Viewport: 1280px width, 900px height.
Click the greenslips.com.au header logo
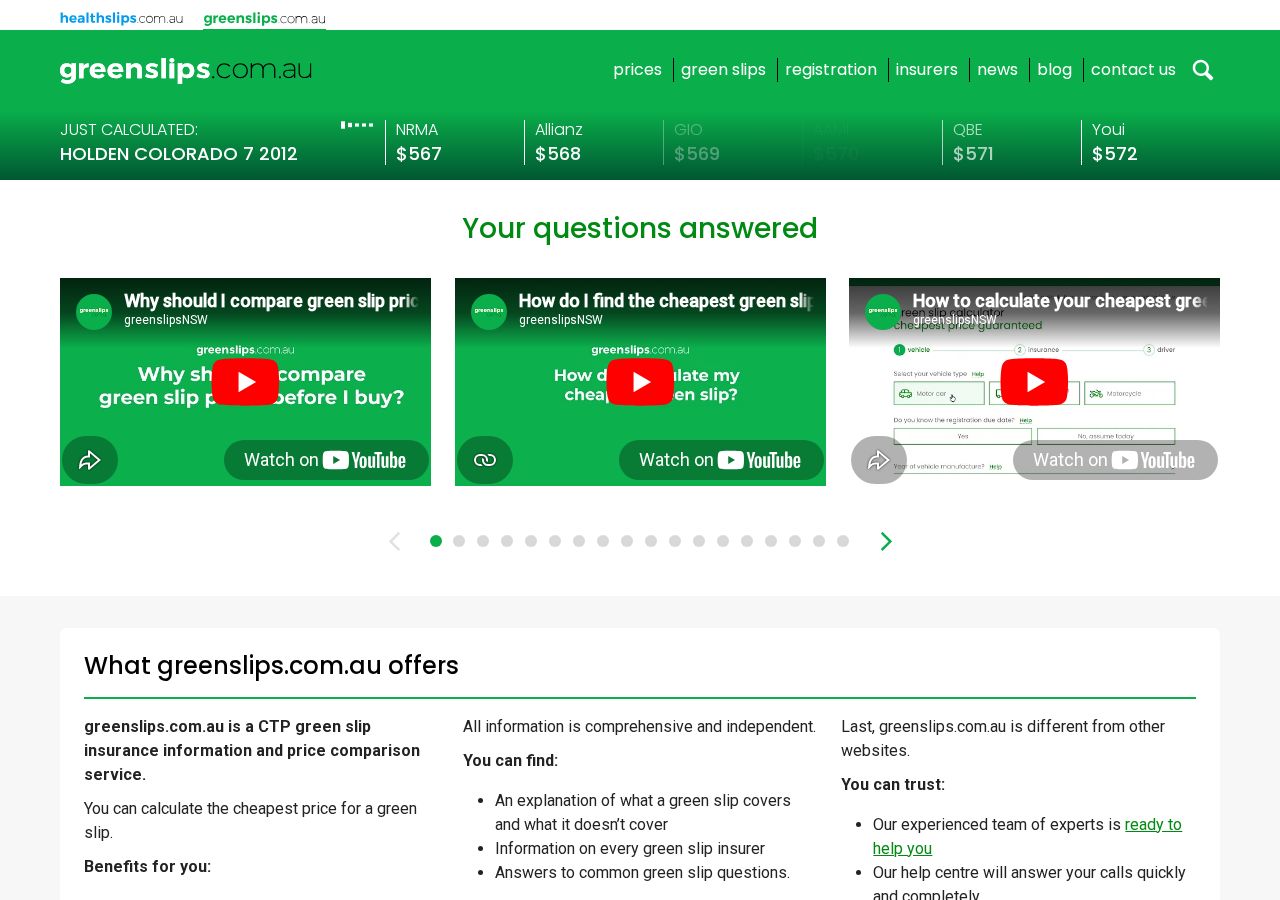(186, 70)
